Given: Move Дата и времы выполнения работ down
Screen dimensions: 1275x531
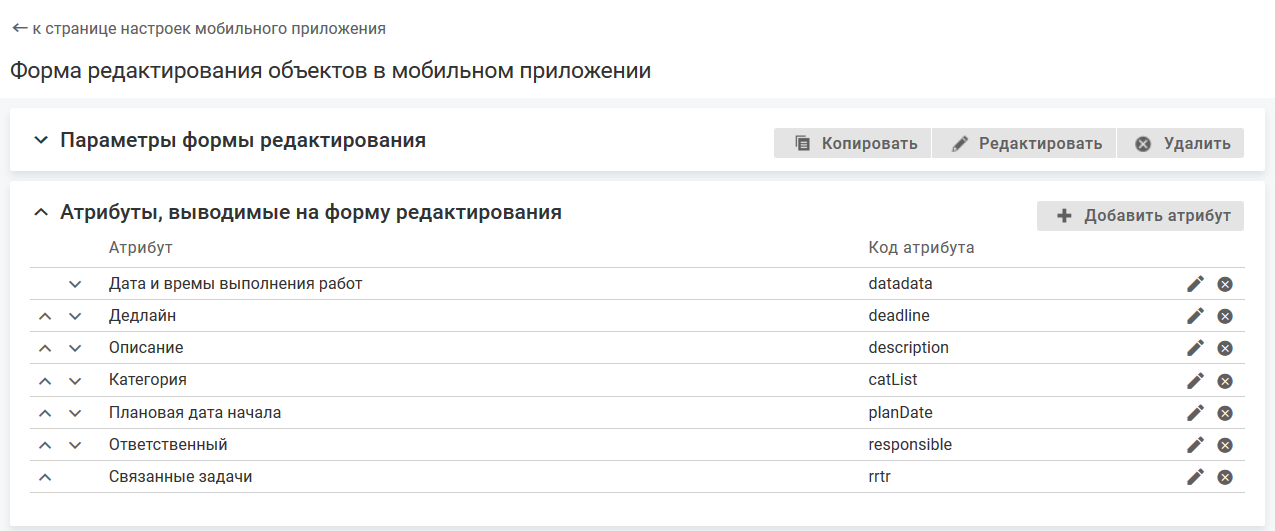Looking at the screenshot, I should (75, 285).
